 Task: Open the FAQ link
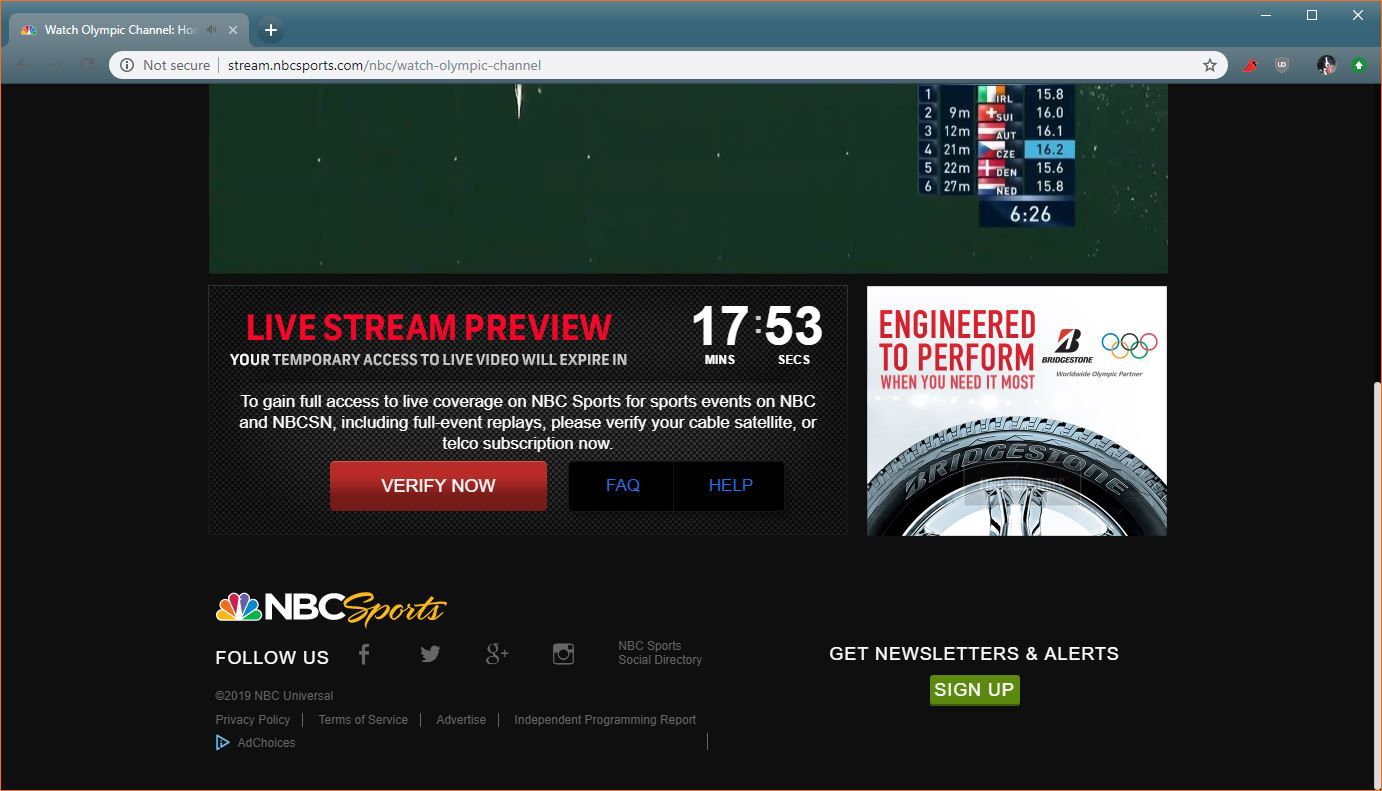[622, 485]
